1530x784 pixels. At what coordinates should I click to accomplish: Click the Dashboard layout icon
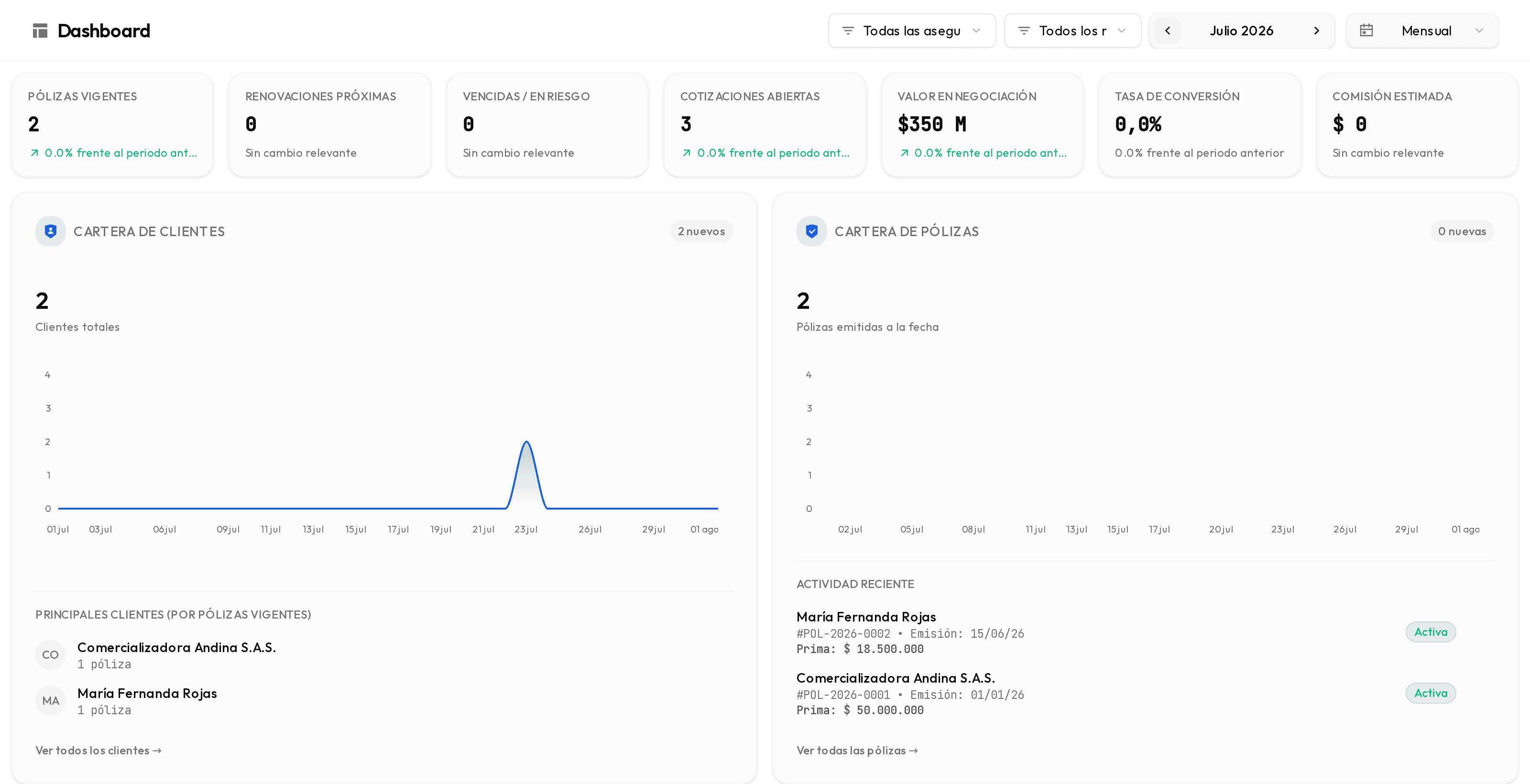coord(40,31)
